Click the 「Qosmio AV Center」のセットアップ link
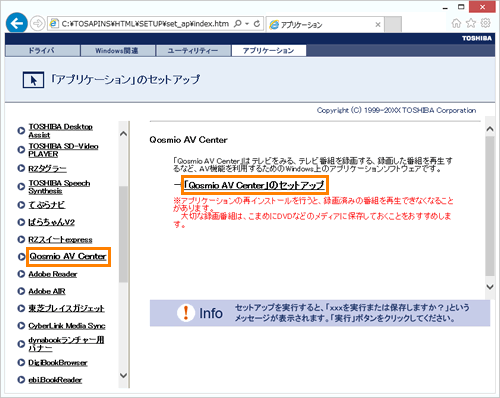This screenshot has height=398, width=500. (x=254, y=185)
